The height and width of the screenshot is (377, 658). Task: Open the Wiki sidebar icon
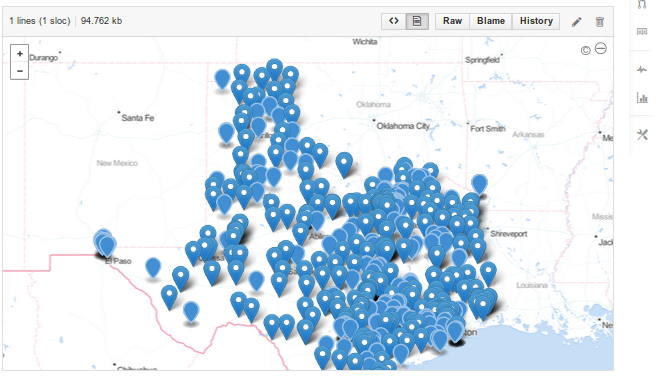(x=642, y=32)
